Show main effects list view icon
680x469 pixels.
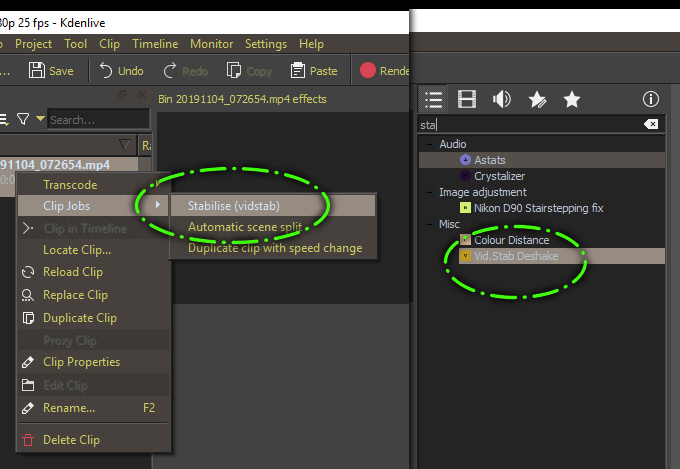433,99
